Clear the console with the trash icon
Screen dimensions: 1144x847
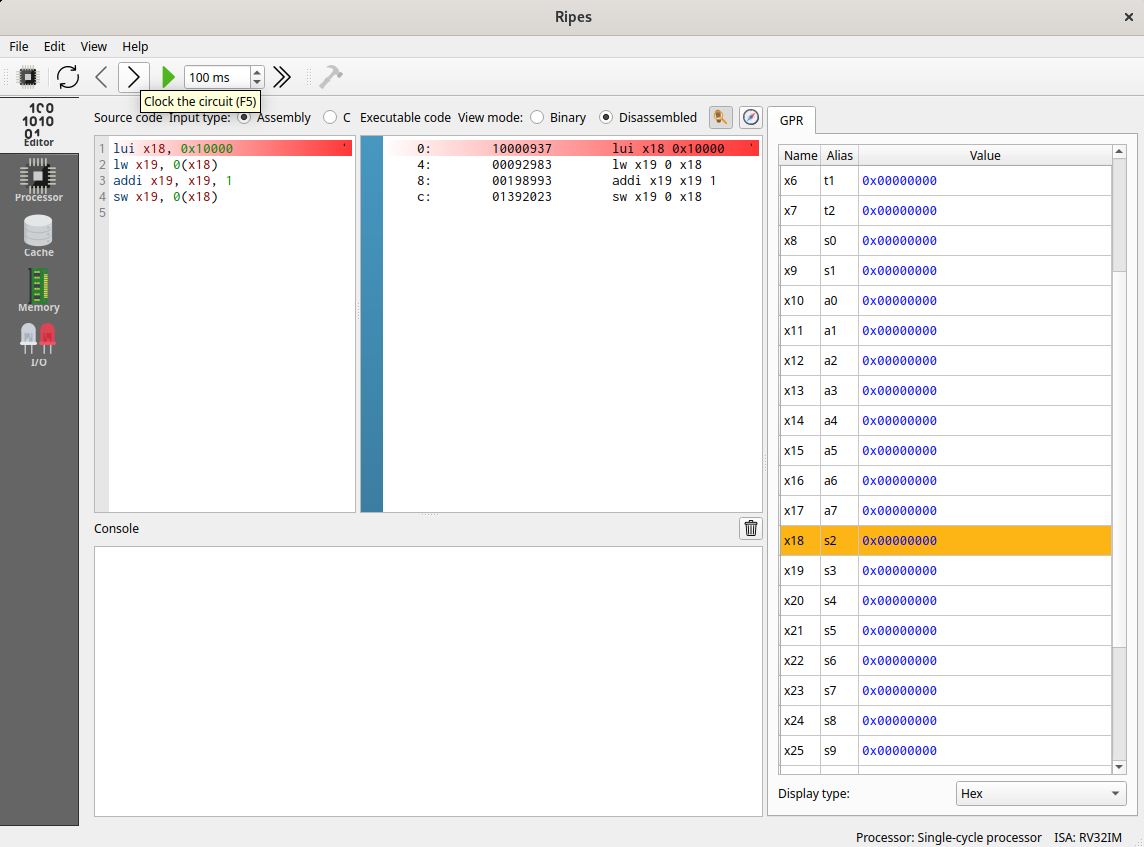tap(751, 528)
